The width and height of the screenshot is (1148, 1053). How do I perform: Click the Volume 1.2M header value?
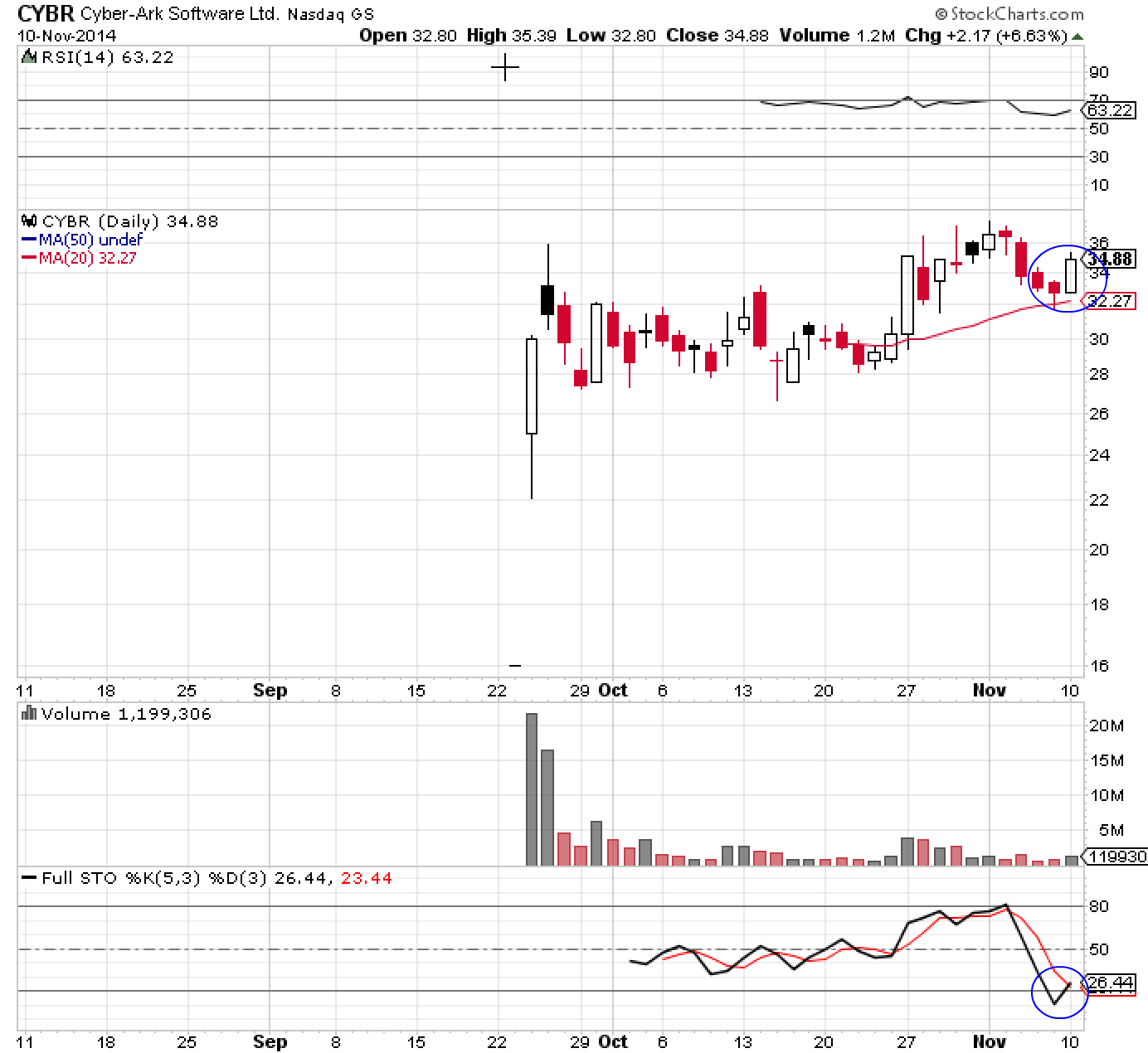coord(837,36)
